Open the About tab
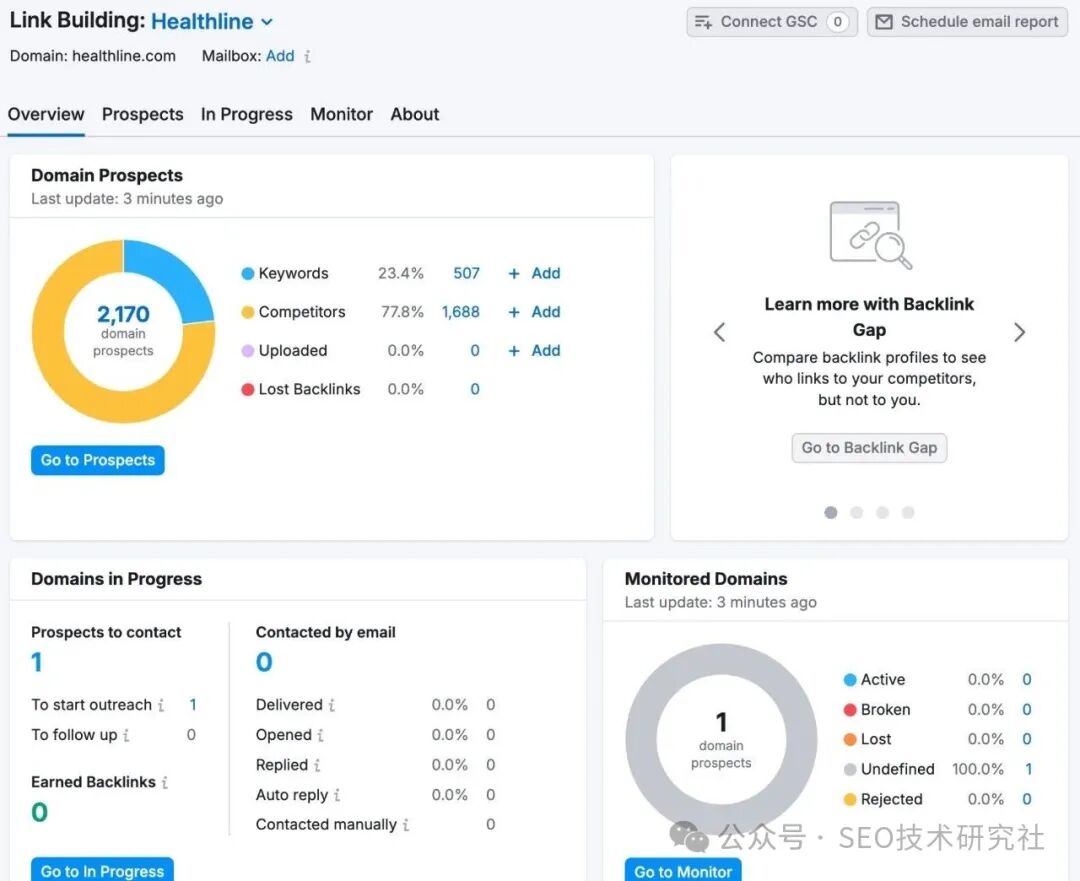This screenshot has width=1080, height=881. [415, 114]
